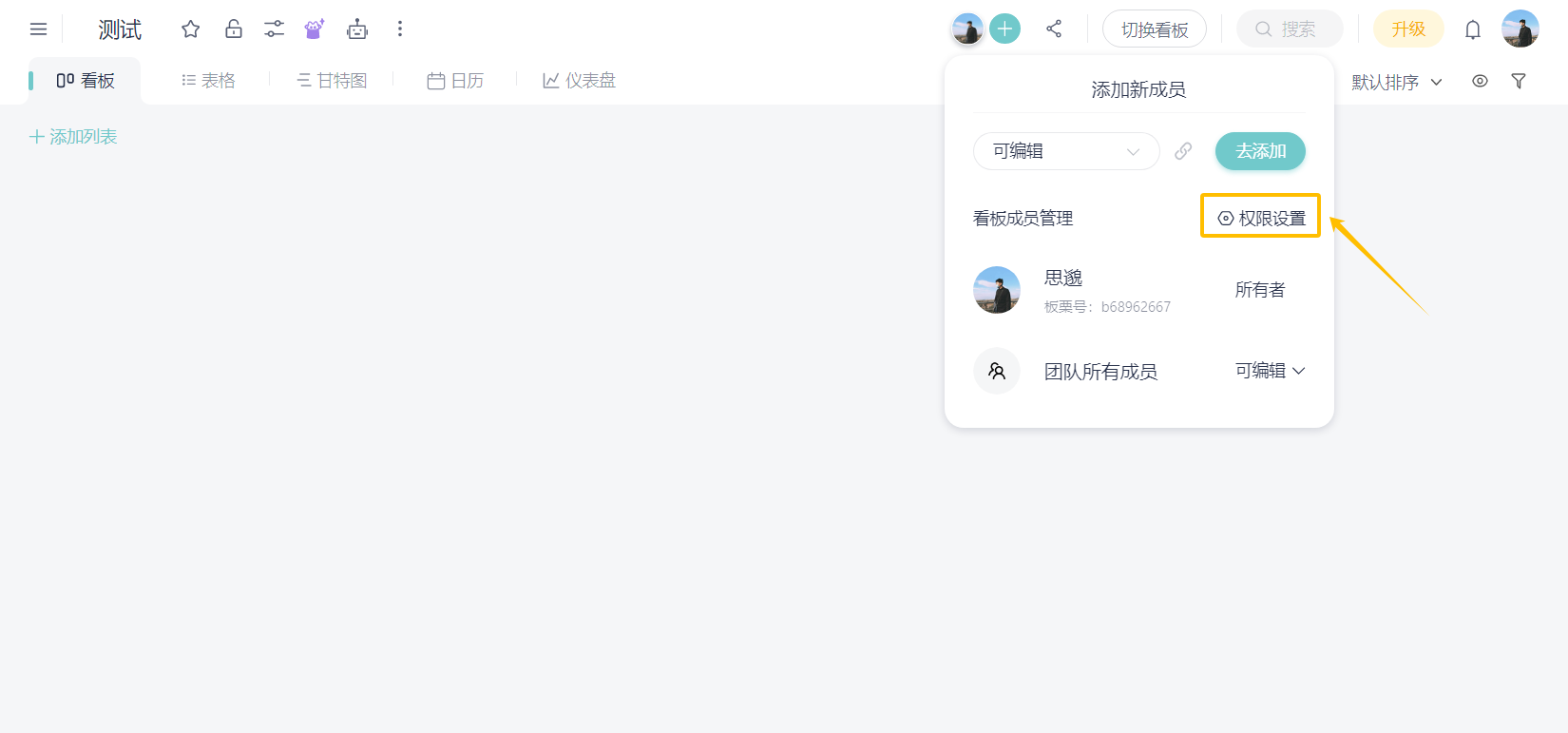
Task: Open the filter funnel icon
Action: [x=1519, y=82]
